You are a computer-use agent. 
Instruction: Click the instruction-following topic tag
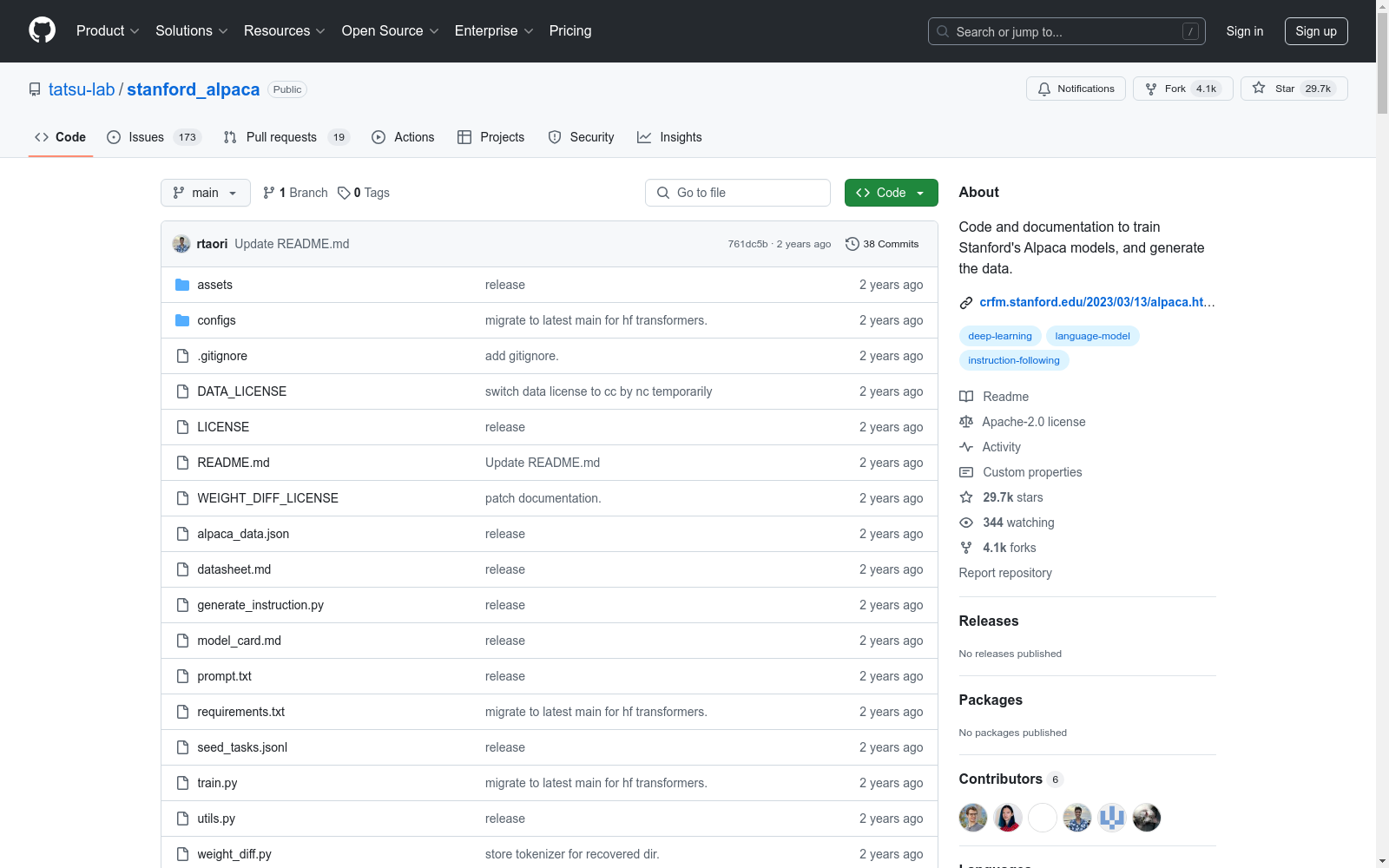click(x=1014, y=360)
